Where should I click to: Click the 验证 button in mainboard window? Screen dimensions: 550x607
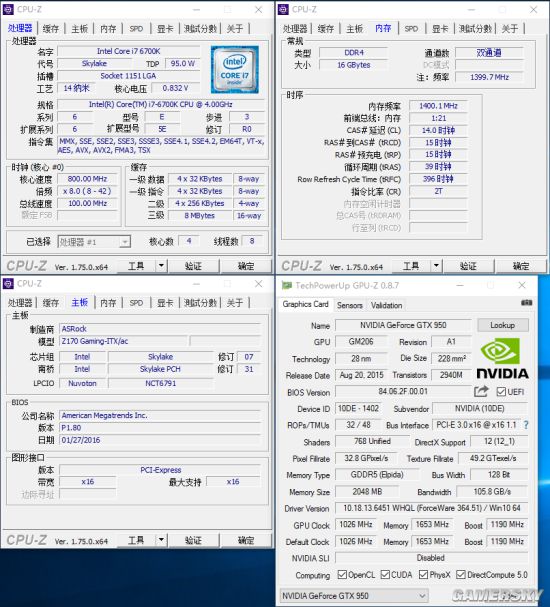pos(193,540)
